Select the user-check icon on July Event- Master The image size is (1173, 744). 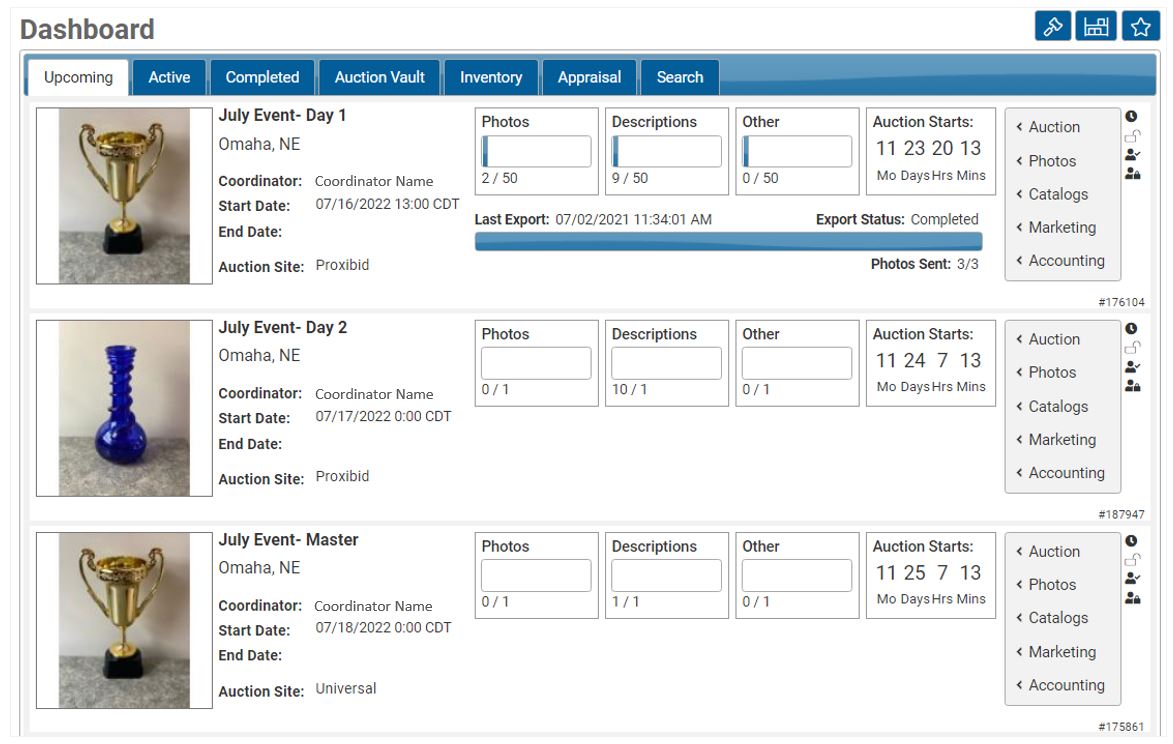point(1133,578)
